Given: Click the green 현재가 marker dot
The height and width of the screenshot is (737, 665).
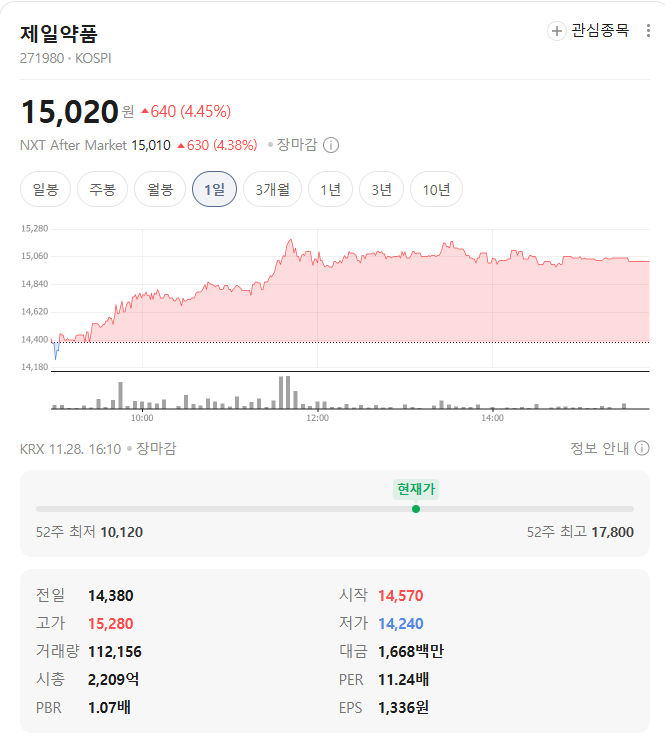Looking at the screenshot, I should pos(416,509).
